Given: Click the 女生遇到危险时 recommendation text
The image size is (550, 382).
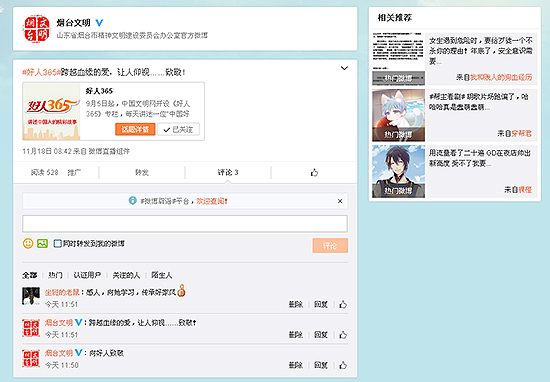Looking at the screenshot, I should [481, 51].
